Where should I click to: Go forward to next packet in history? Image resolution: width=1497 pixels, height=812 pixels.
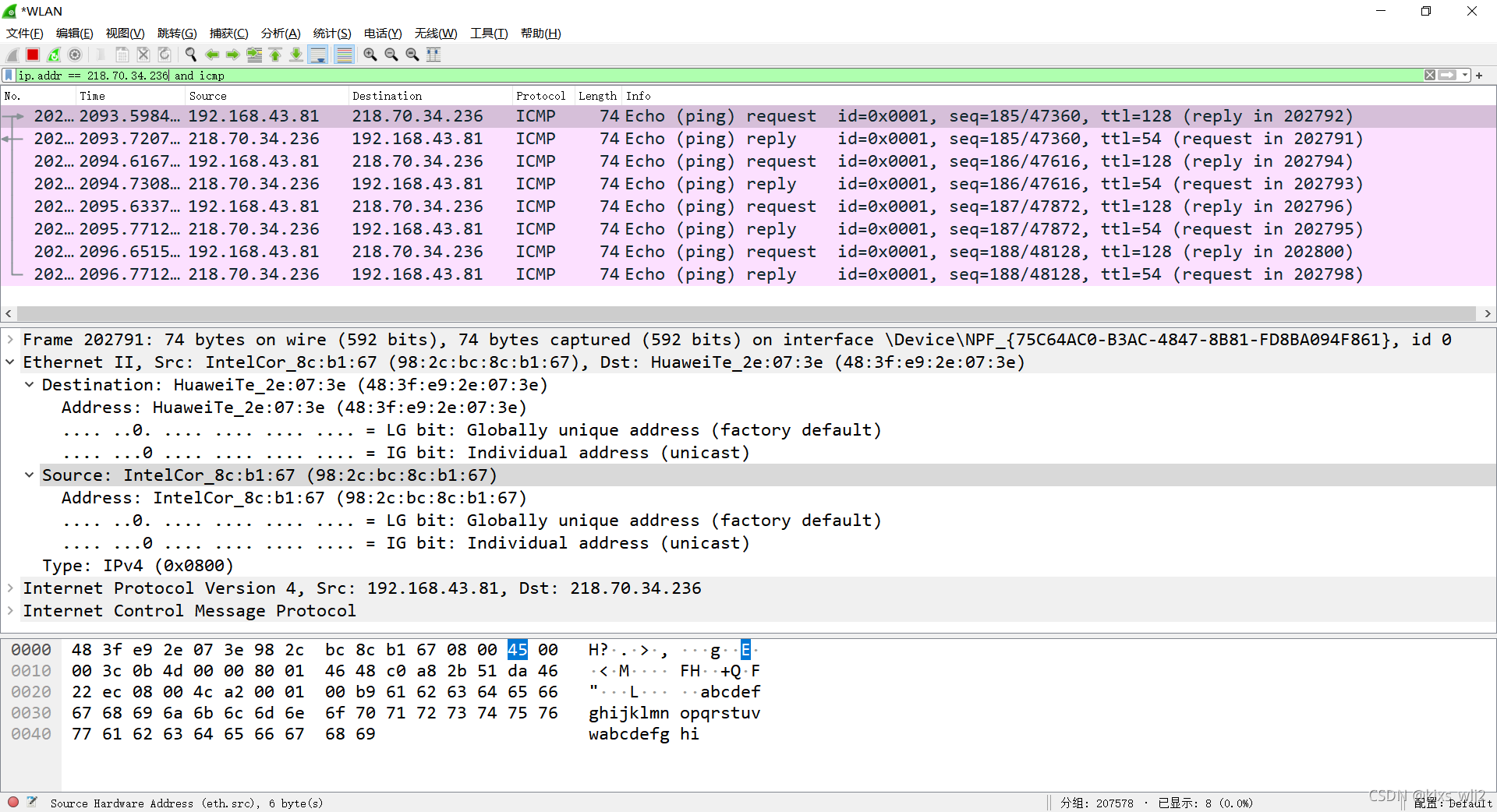pyautogui.click(x=232, y=55)
